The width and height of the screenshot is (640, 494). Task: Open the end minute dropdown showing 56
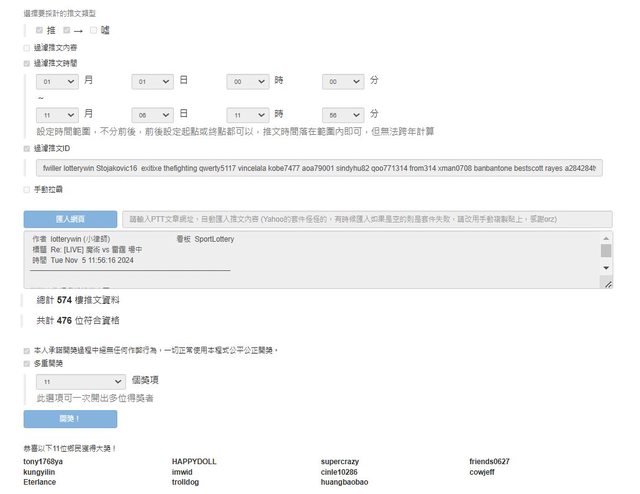(343, 115)
